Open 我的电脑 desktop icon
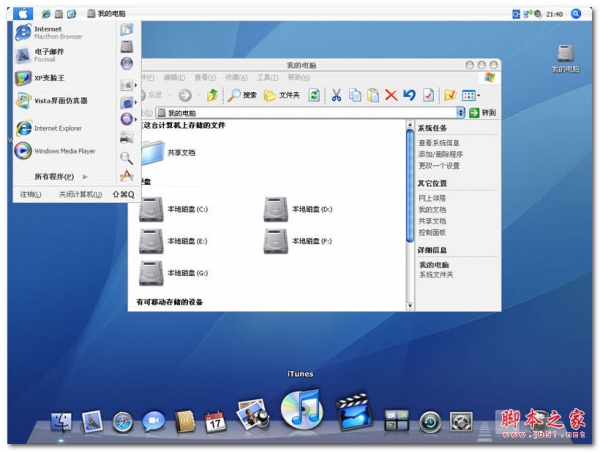The image size is (600, 452). pos(565,59)
